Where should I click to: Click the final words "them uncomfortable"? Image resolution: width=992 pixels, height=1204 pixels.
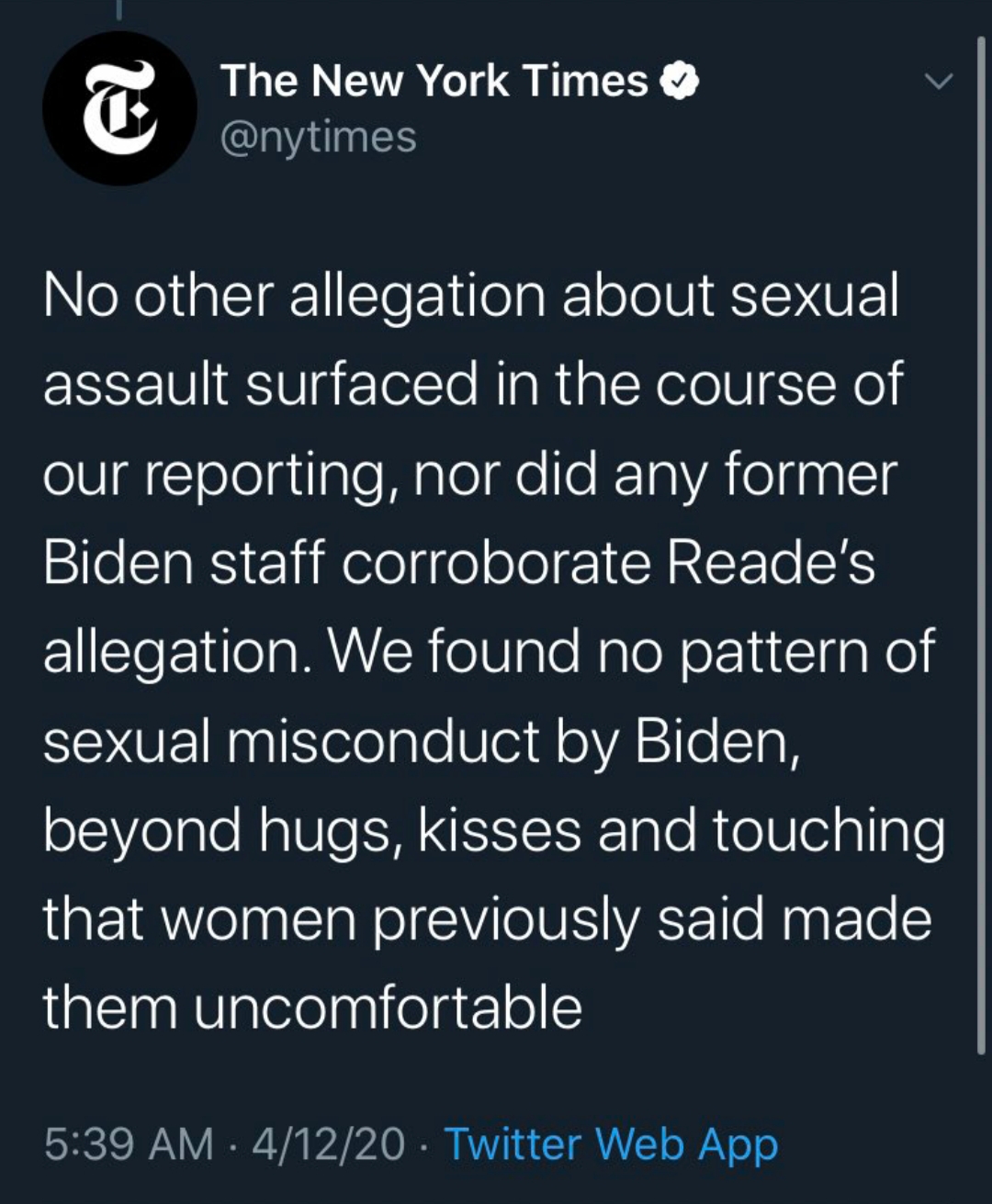coord(312,1007)
